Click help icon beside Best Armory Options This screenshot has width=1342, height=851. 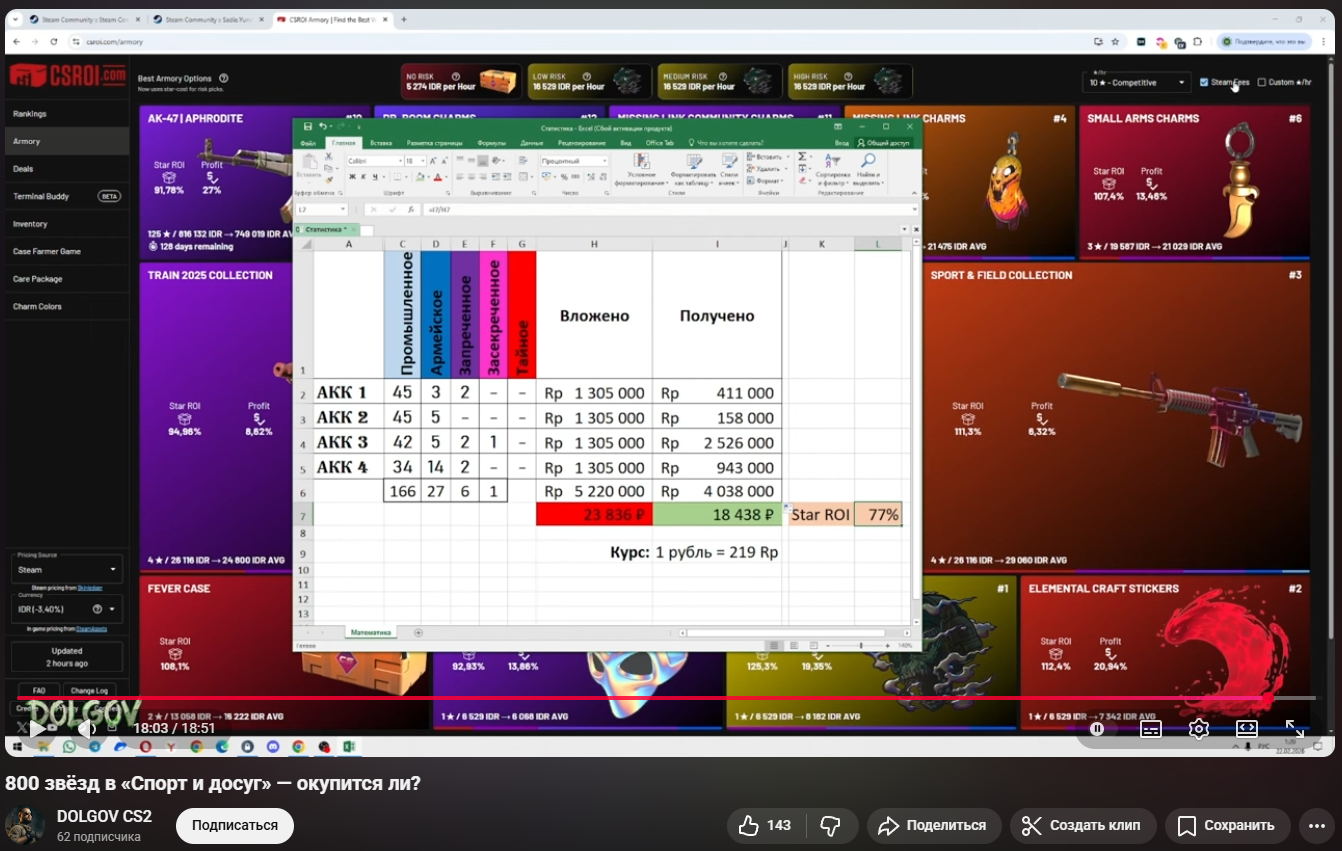pyautogui.click(x=224, y=78)
